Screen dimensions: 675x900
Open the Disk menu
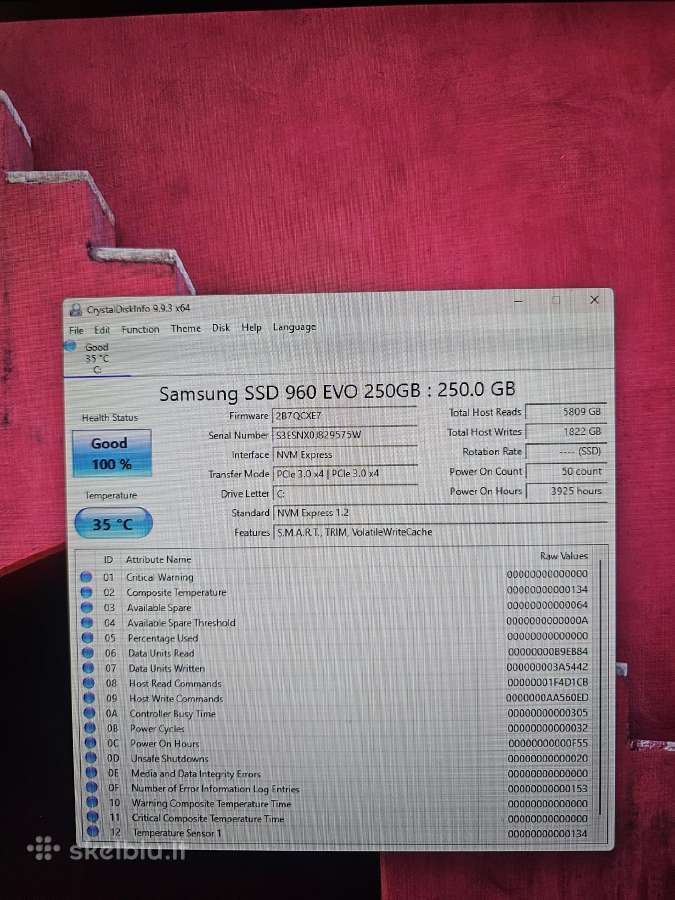point(221,328)
